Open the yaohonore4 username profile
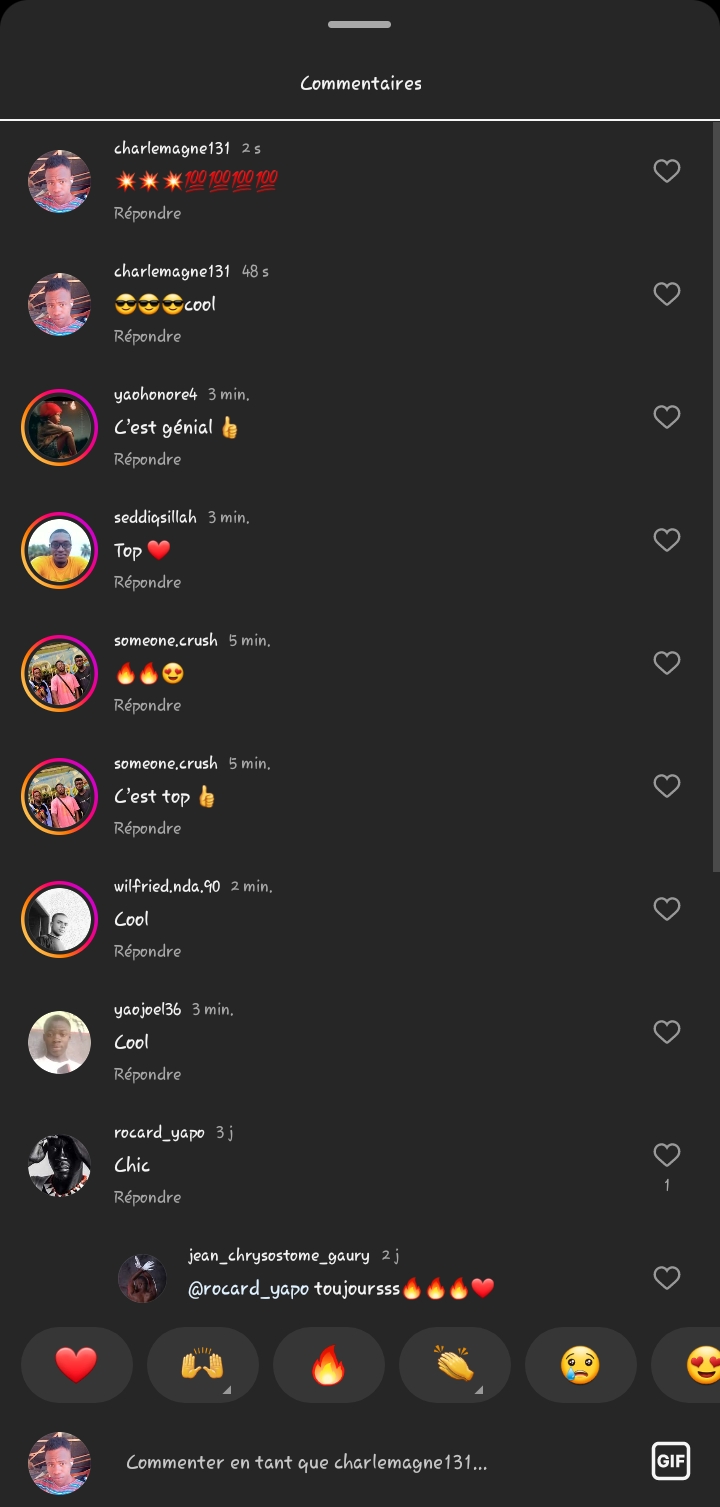The height and width of the screenshot is (1507, 720). (155, 394)
